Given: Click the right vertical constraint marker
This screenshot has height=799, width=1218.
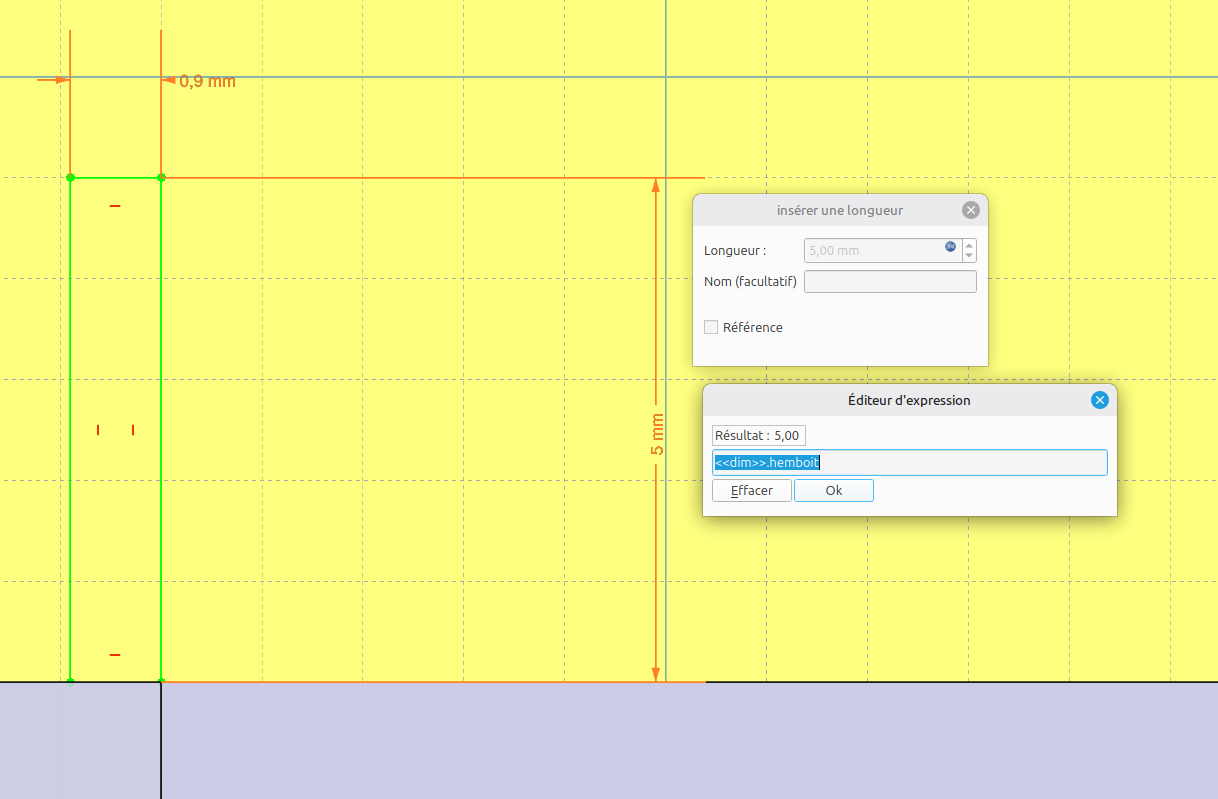Looking at the screenshot, I should coord(133,430).
